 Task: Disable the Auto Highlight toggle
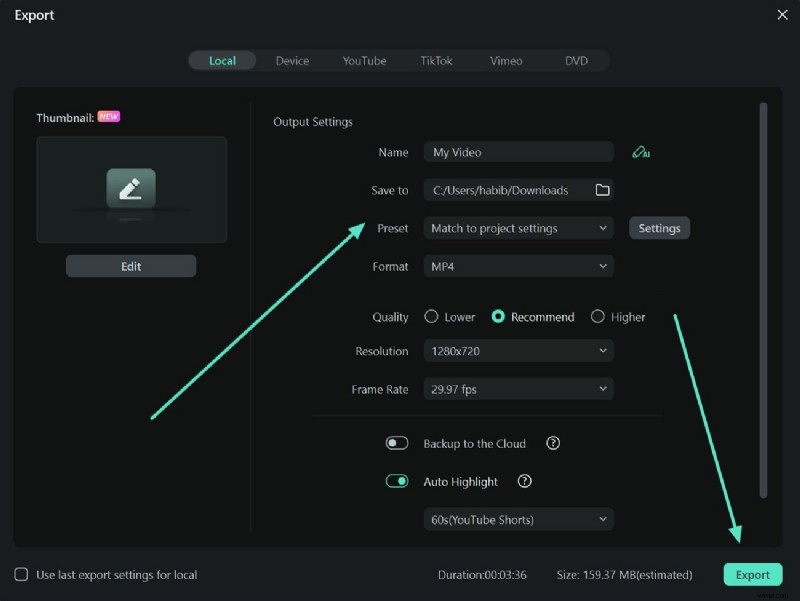tap(396, 481)
